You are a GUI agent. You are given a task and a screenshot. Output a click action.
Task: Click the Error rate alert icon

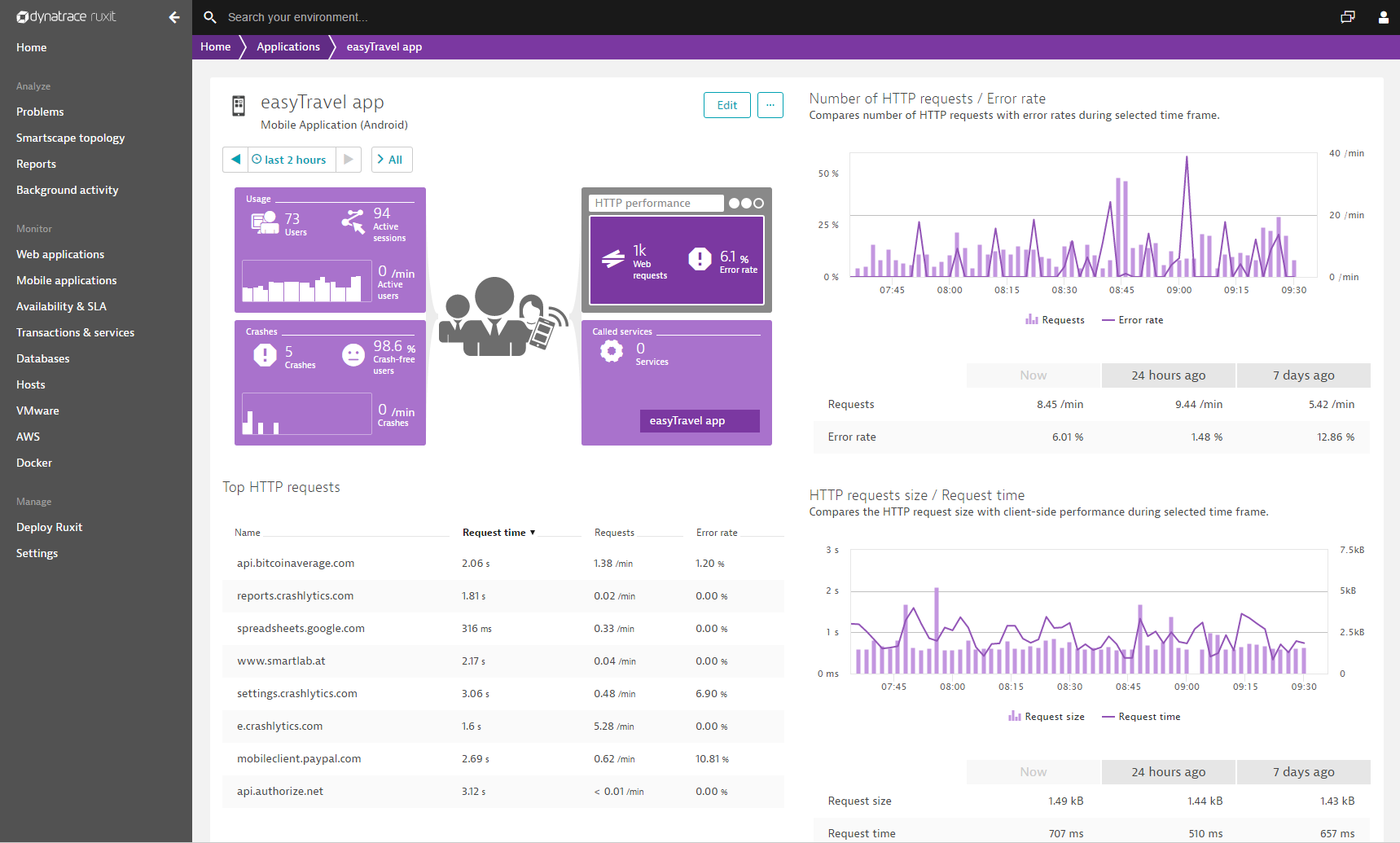coord(700,259)
